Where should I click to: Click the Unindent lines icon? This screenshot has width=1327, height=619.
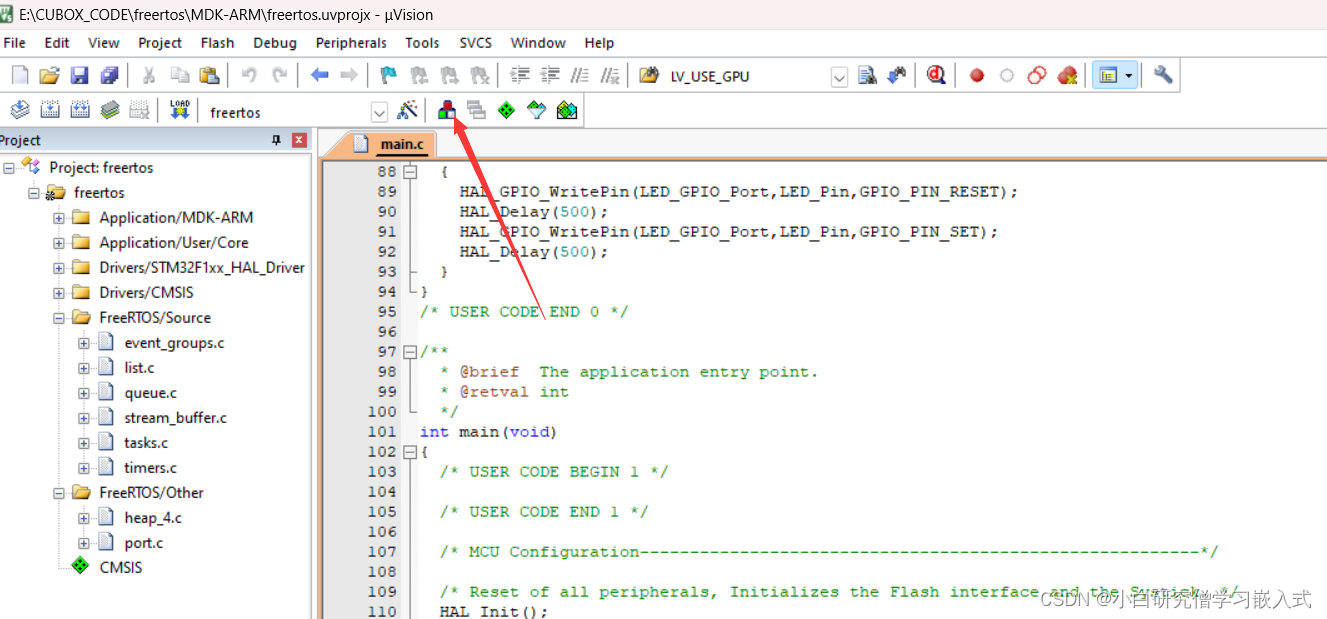(549, 75)
